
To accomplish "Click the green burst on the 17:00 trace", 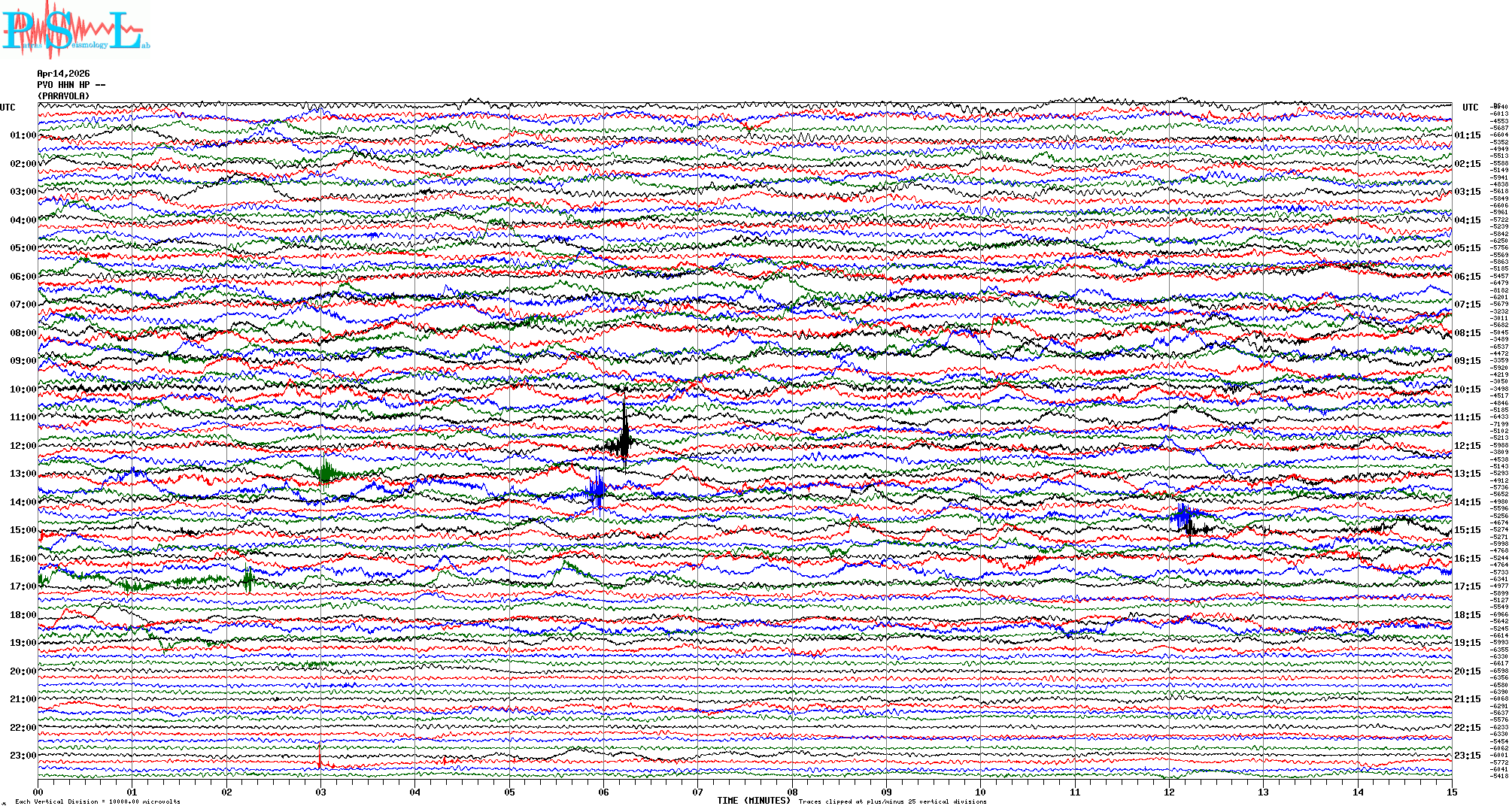I will (x=248, y=579).
